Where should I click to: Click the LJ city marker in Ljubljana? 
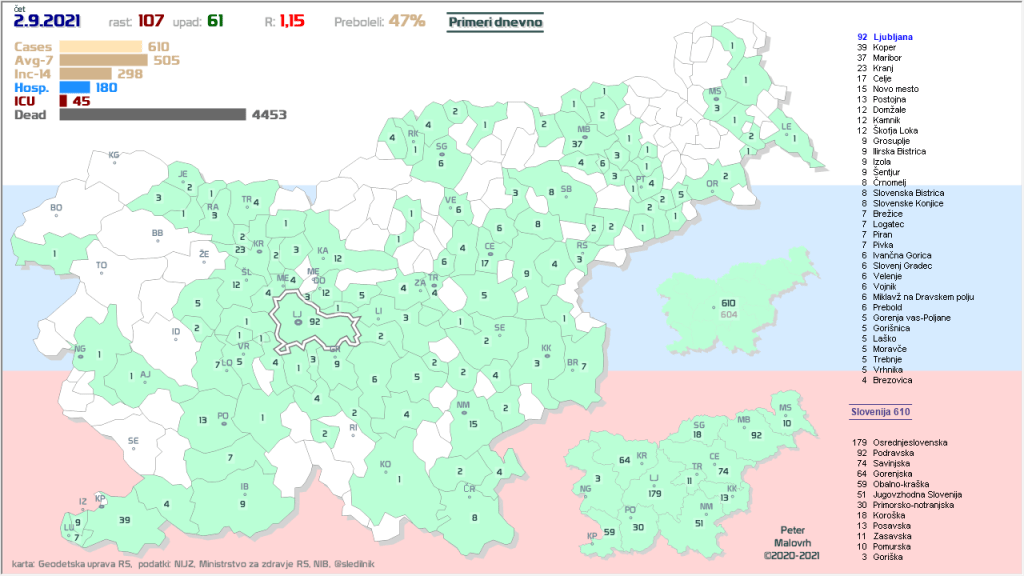pyautogui.click(x=297, y=322)
